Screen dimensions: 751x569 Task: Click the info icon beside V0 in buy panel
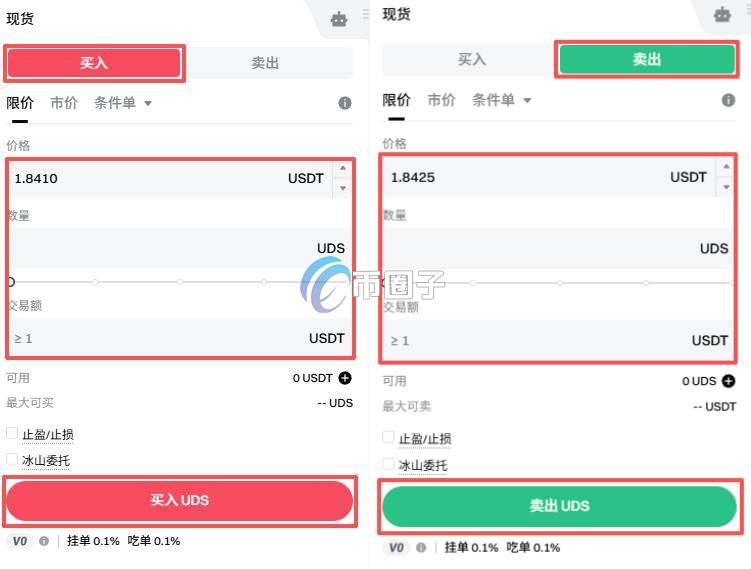pos(44,541)
